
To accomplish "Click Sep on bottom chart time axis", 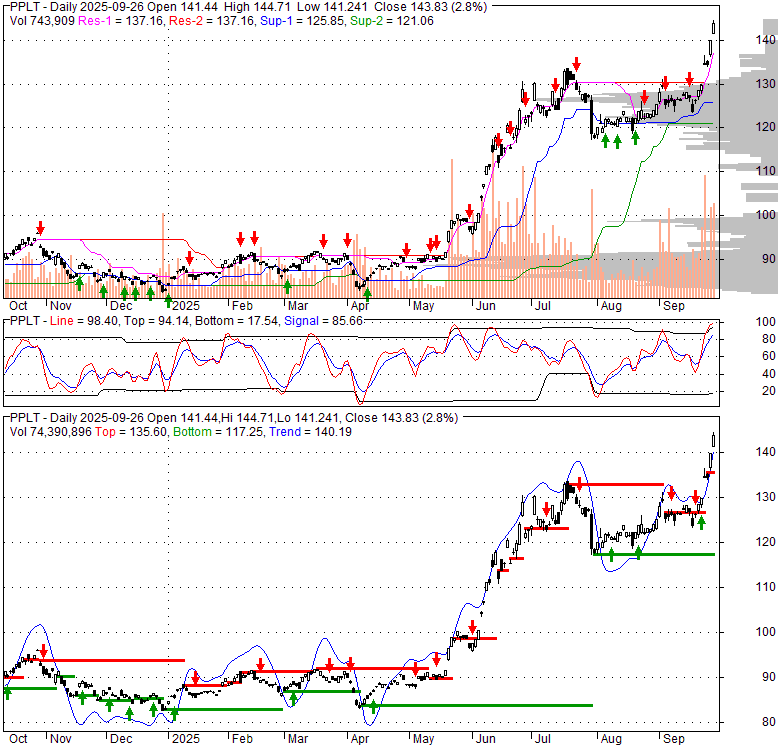I will pos(674,739).
